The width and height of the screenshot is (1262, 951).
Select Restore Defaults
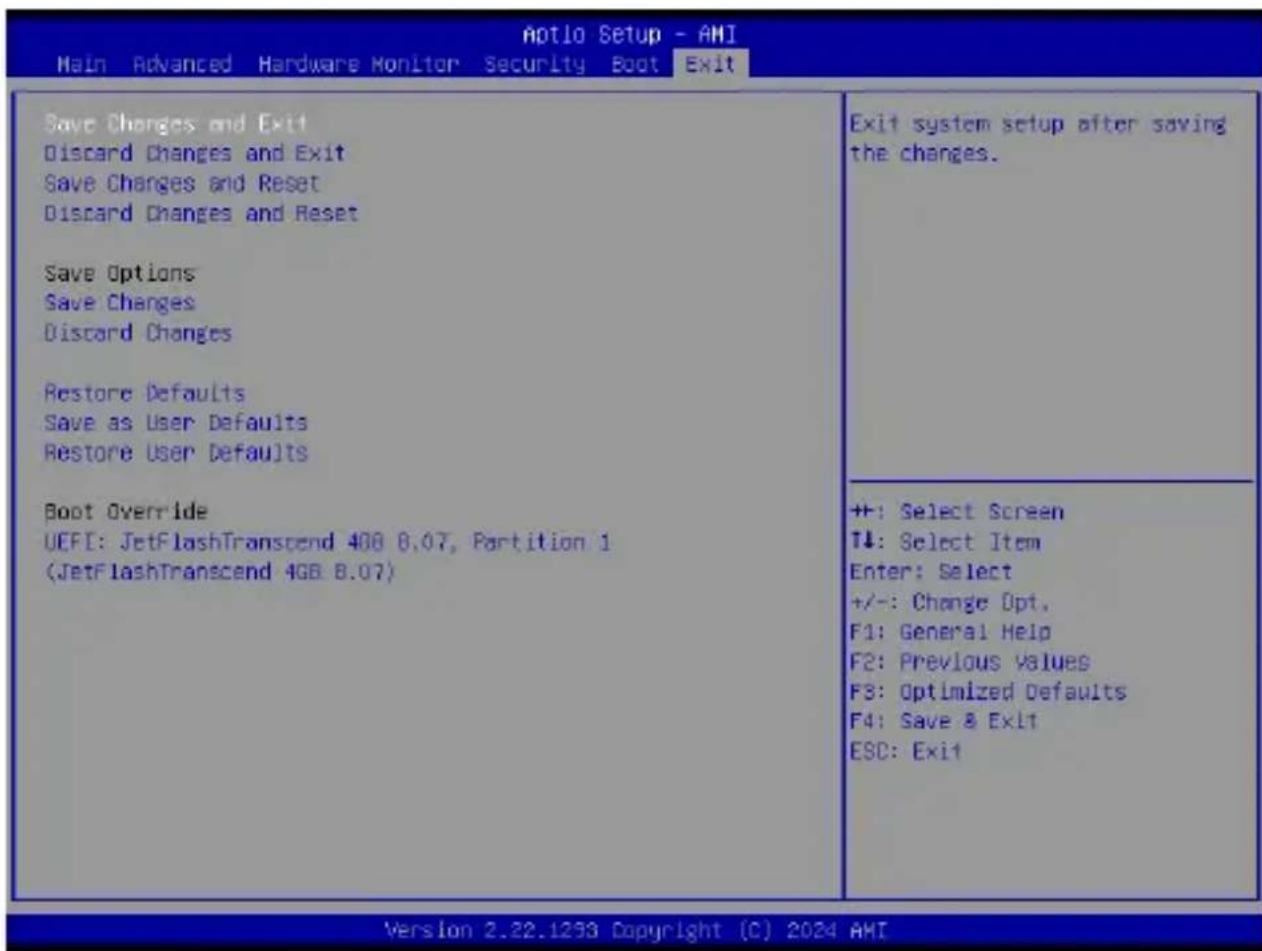(145, 392)
